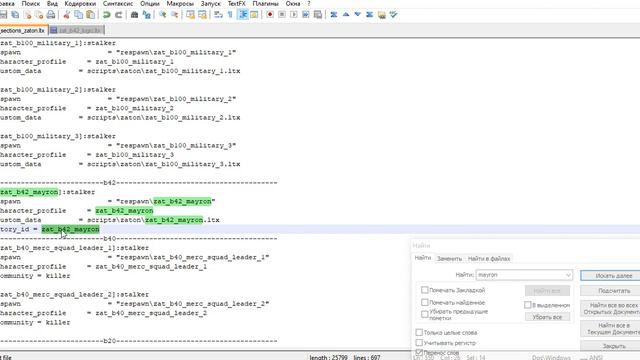Switch to 'Найти в файлах' tab

pyautogui.click(x=489, y=259)
